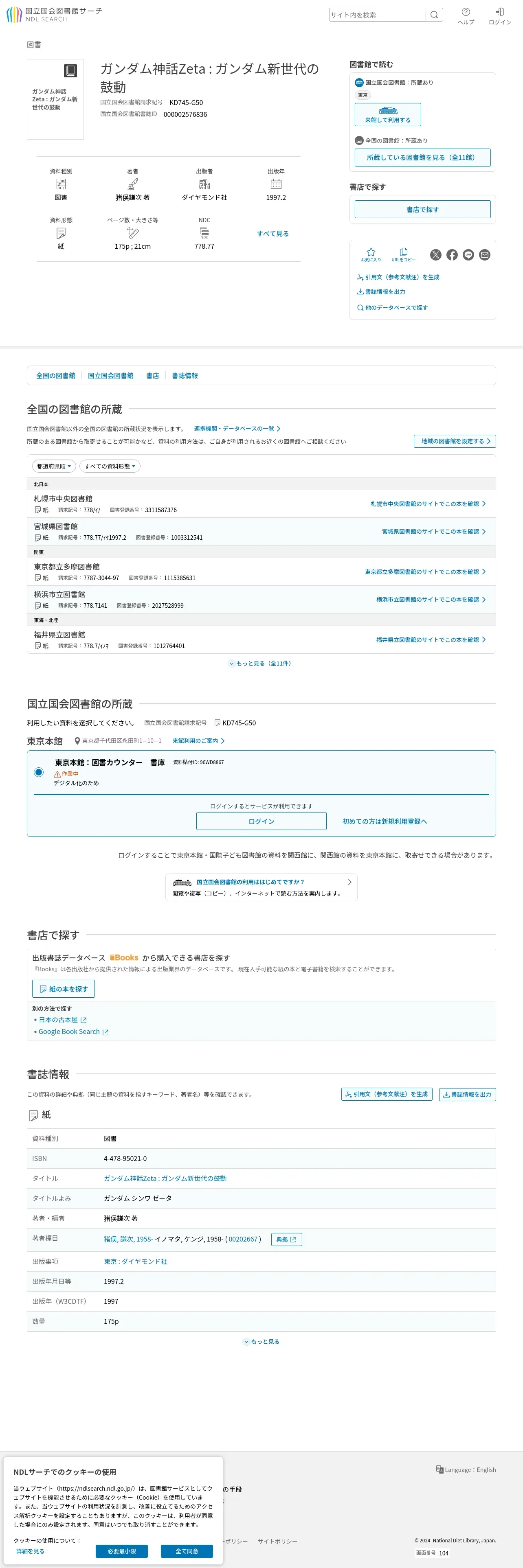Screen dimensions: 523x1568
Task: Click 所蔵している図書館を見る(全11館) button
Action: 422,157
